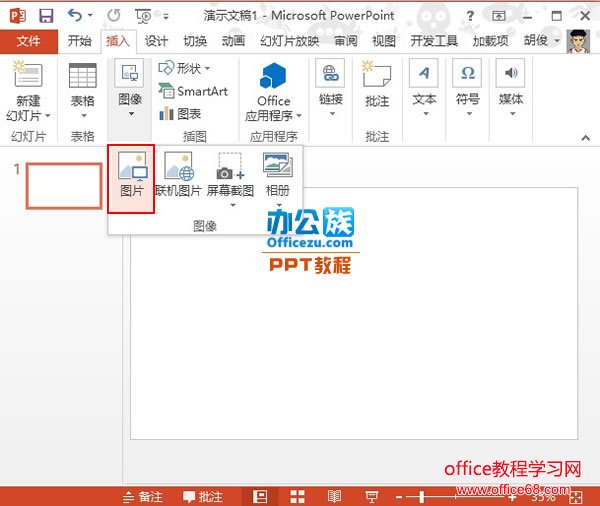Screen dimensions: 600x506
Task: Customize Quick Access Toolbar dropdown
Action: click(x=166, y=16)
